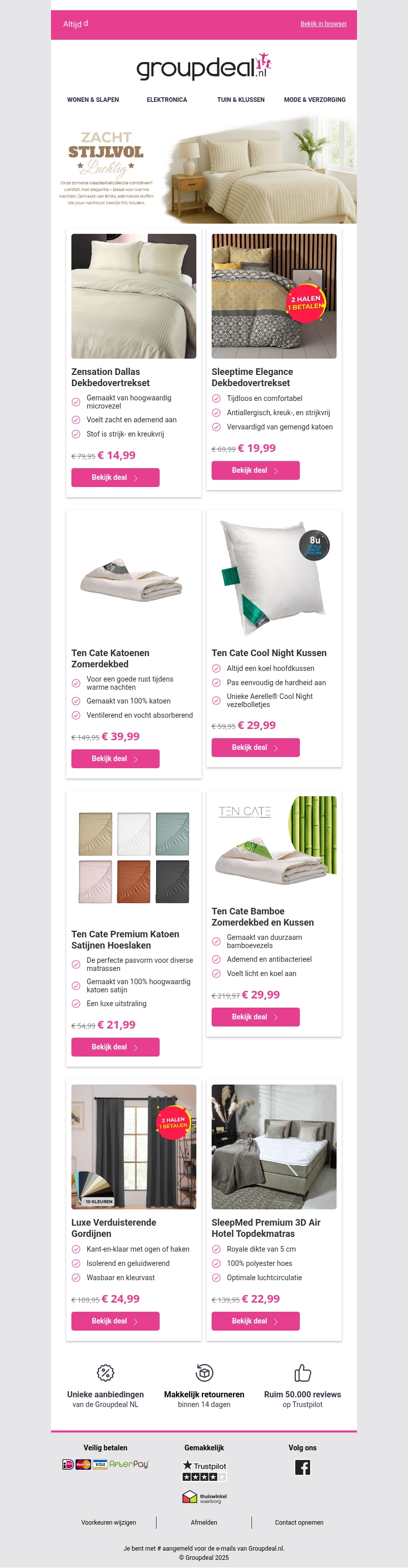The image size is (408, 1568).
Task: Click Bekijk deal for Luxe Verduisterende Gordijnen
Action: (x=115, y=1321)
